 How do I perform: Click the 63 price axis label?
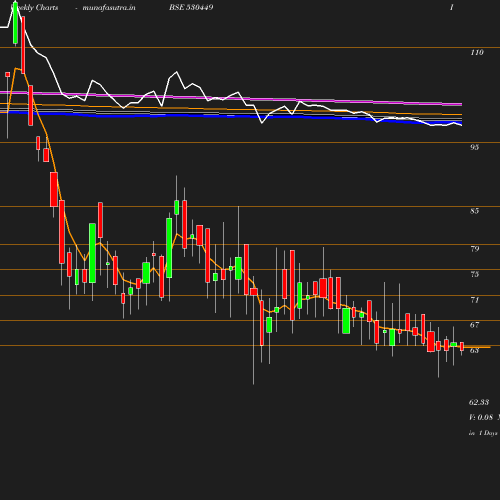point(475,350)
